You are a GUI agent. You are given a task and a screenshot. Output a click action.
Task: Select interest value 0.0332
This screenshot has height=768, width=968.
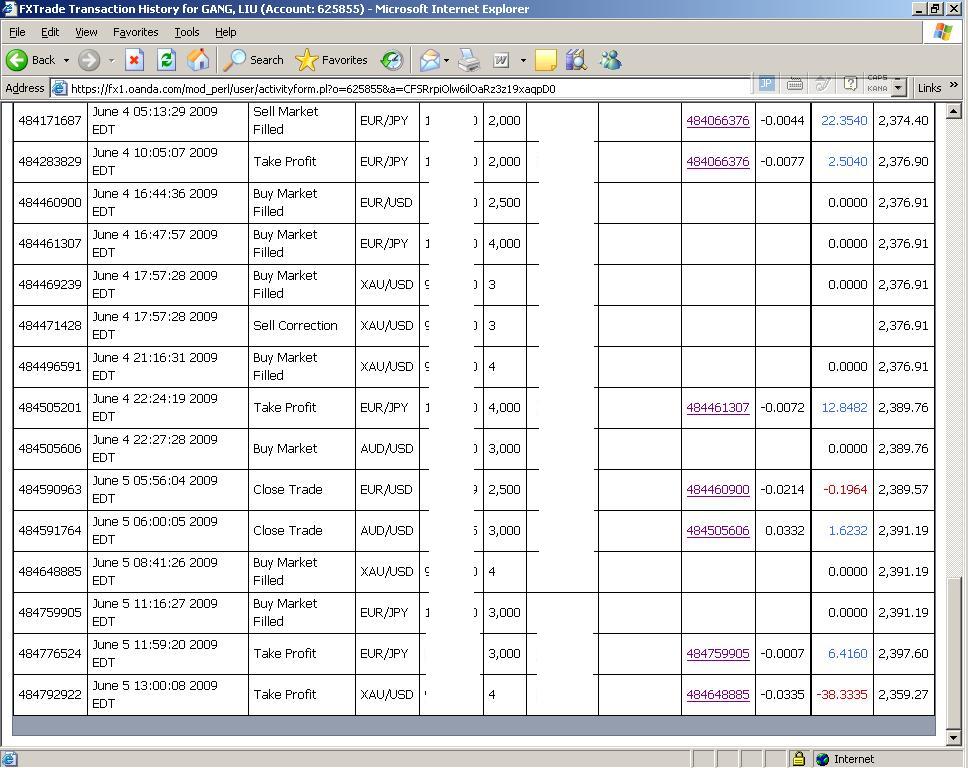pos(785,530)
